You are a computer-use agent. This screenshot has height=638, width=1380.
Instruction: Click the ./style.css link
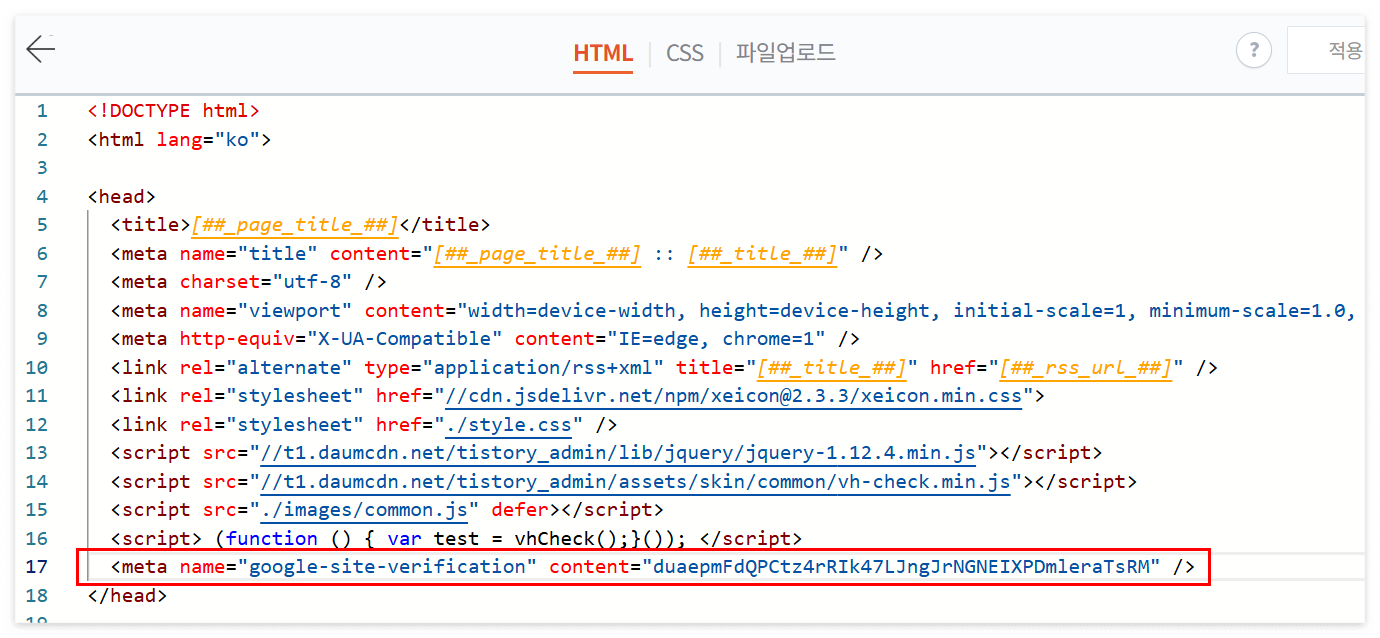508,424
